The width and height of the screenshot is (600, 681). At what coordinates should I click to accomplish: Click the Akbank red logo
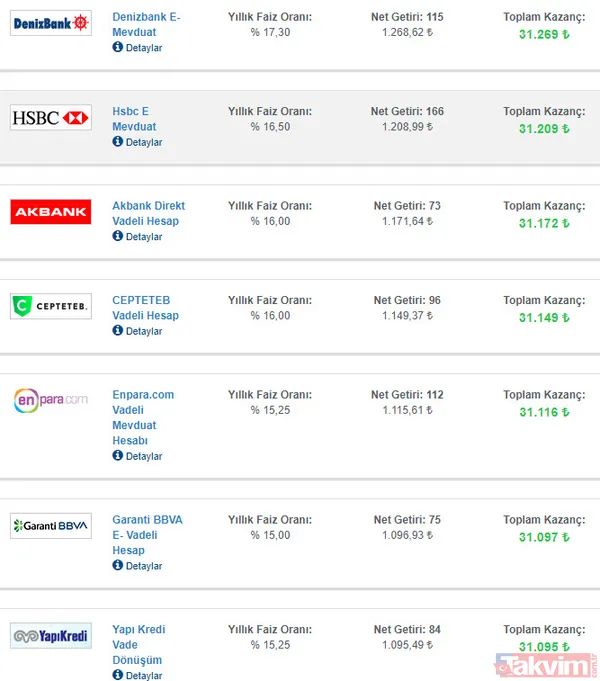tap(50, 211)
